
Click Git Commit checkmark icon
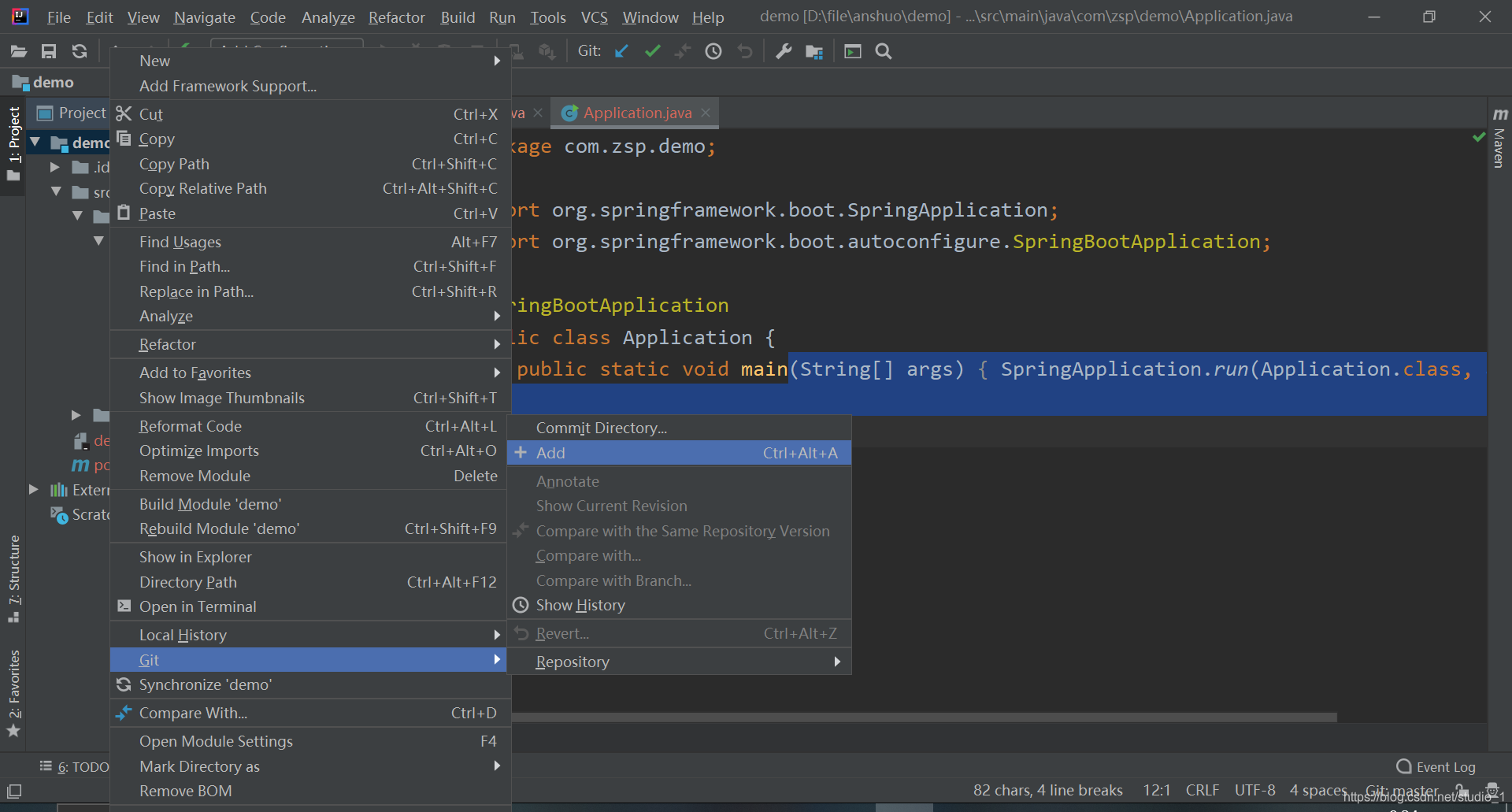(x=652, y=51)
